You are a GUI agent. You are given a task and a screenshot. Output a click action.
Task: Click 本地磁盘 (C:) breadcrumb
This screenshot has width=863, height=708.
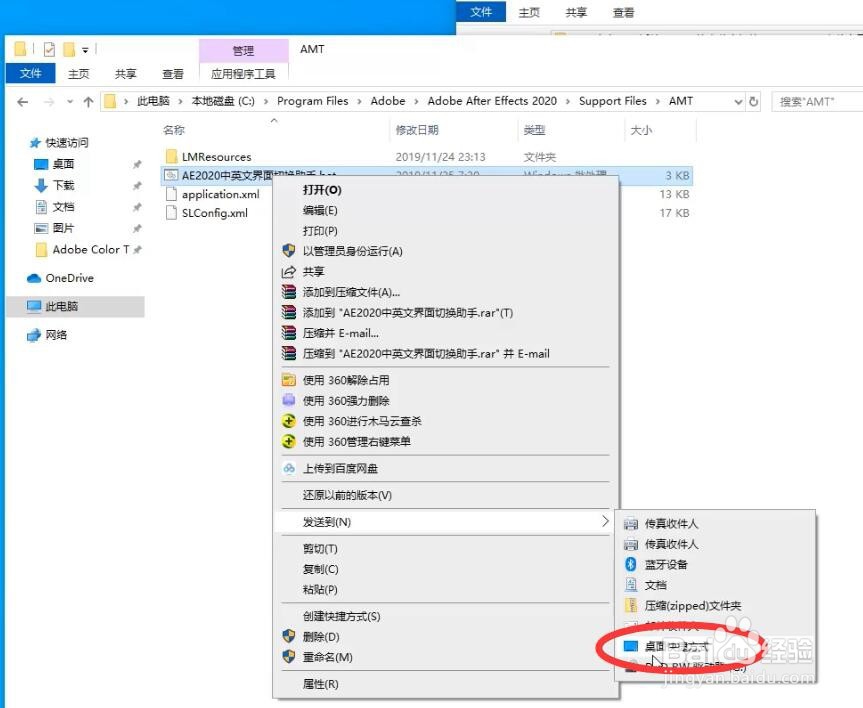click(223, 101)
